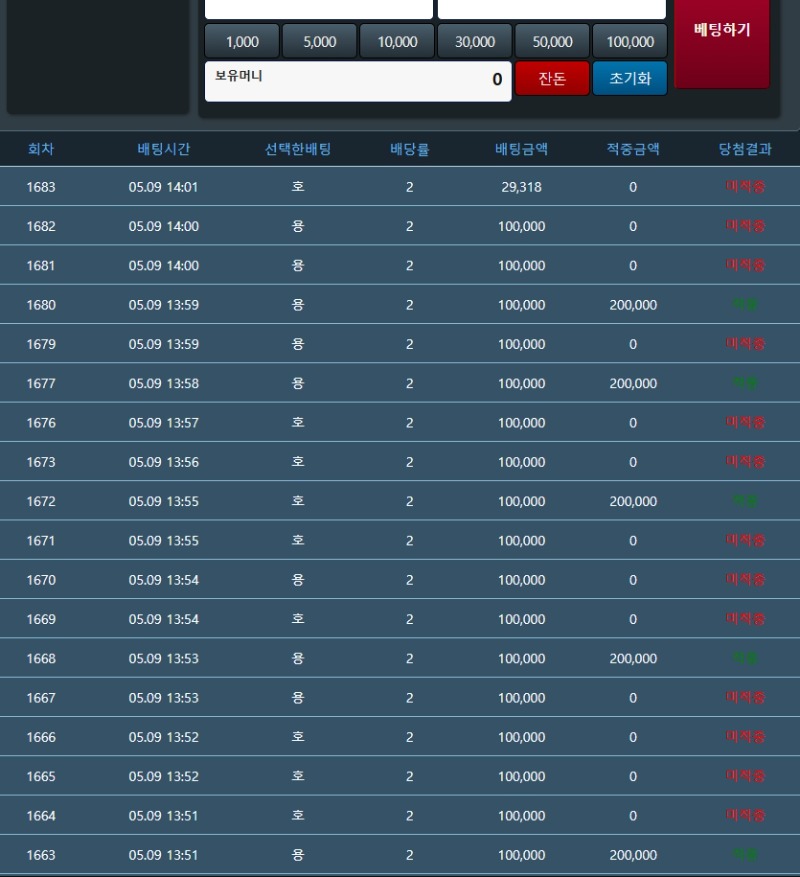Click 200,000 payout in round 1668 row
This screenshot has height=877, width=800.
pos(633,658)
